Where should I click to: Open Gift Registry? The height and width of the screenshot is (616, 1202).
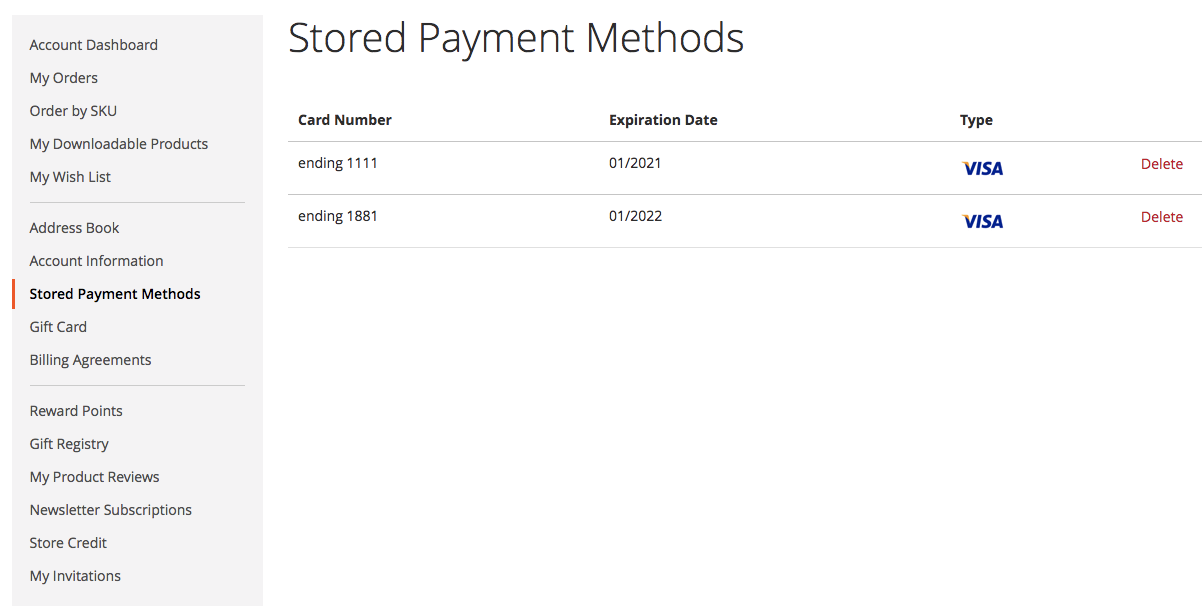69,444
